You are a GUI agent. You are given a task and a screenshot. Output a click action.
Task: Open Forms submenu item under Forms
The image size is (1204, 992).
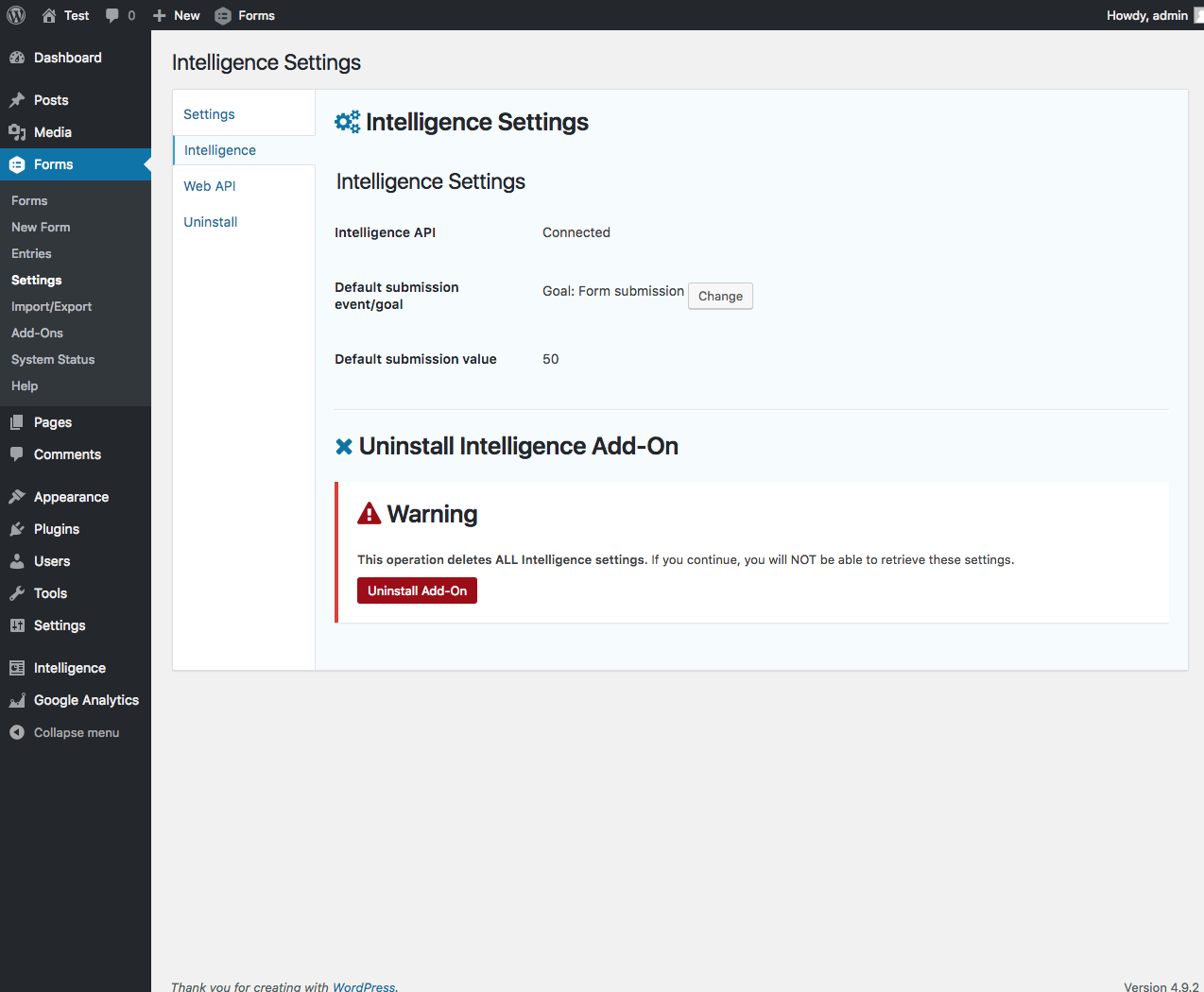click(x=29, y=200)
